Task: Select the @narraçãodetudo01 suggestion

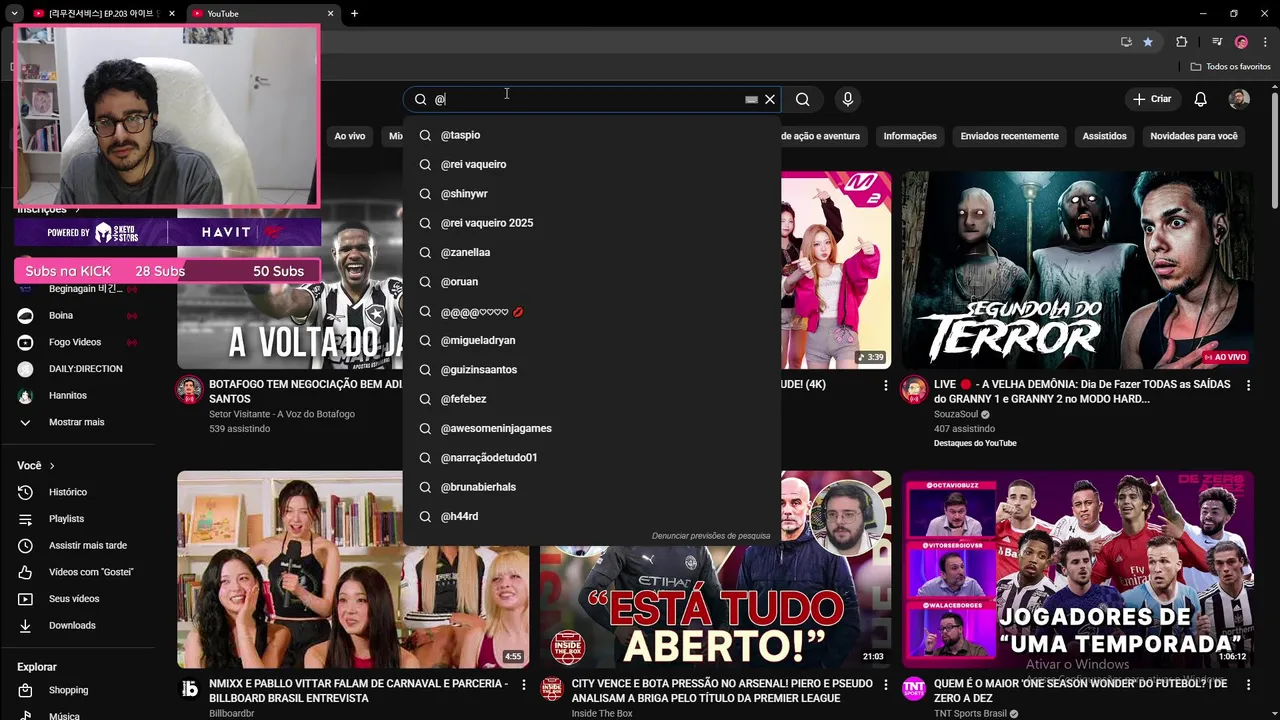Action: 592,458
